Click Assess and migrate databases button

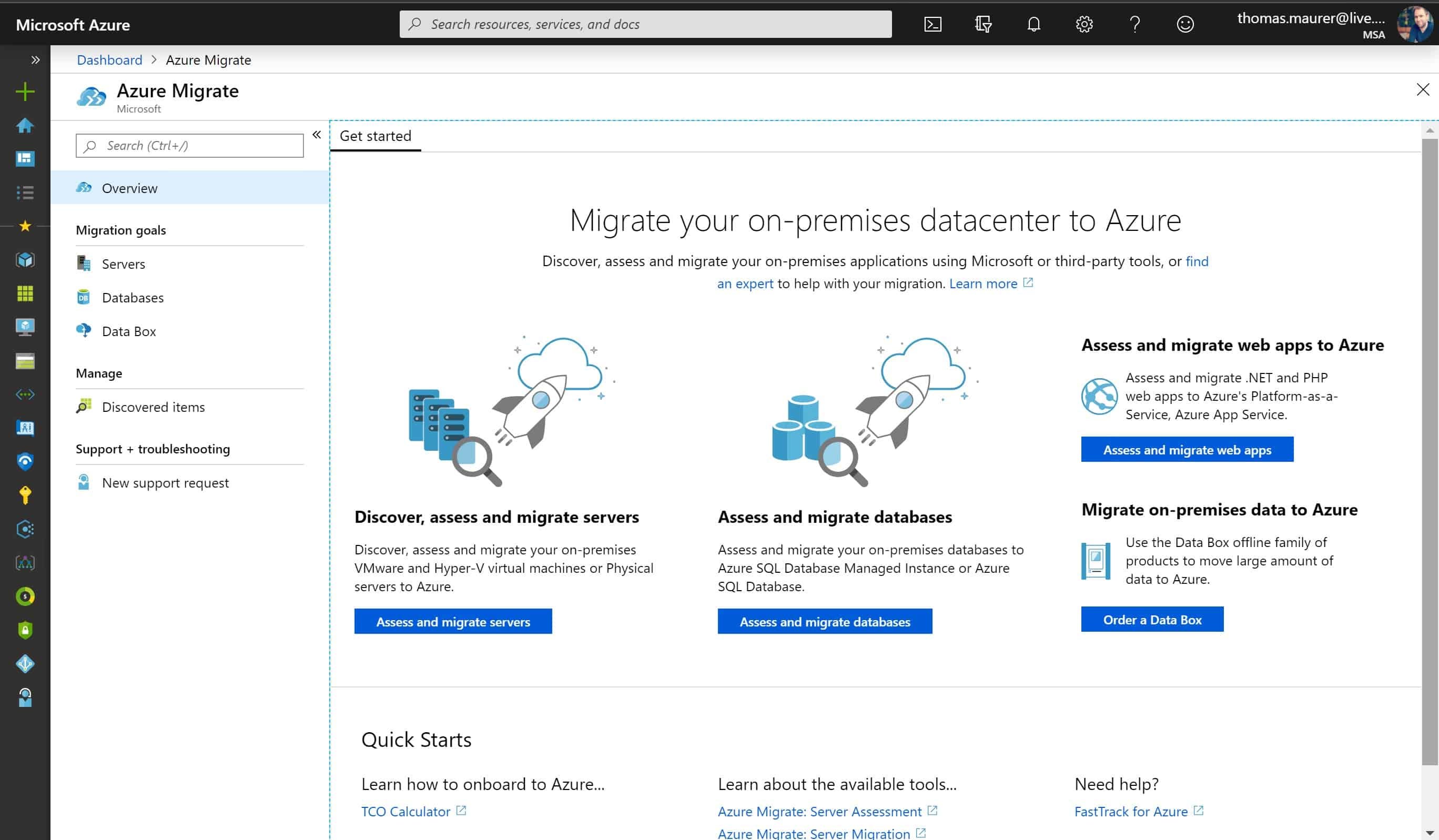(x=825, y=621)
